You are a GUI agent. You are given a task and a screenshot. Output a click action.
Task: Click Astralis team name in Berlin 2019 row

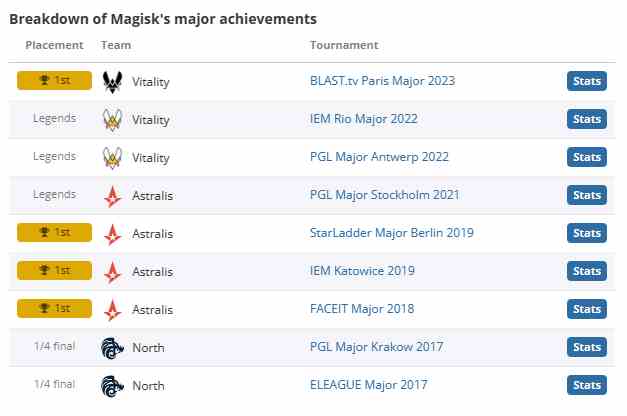[x=152, y=234]
